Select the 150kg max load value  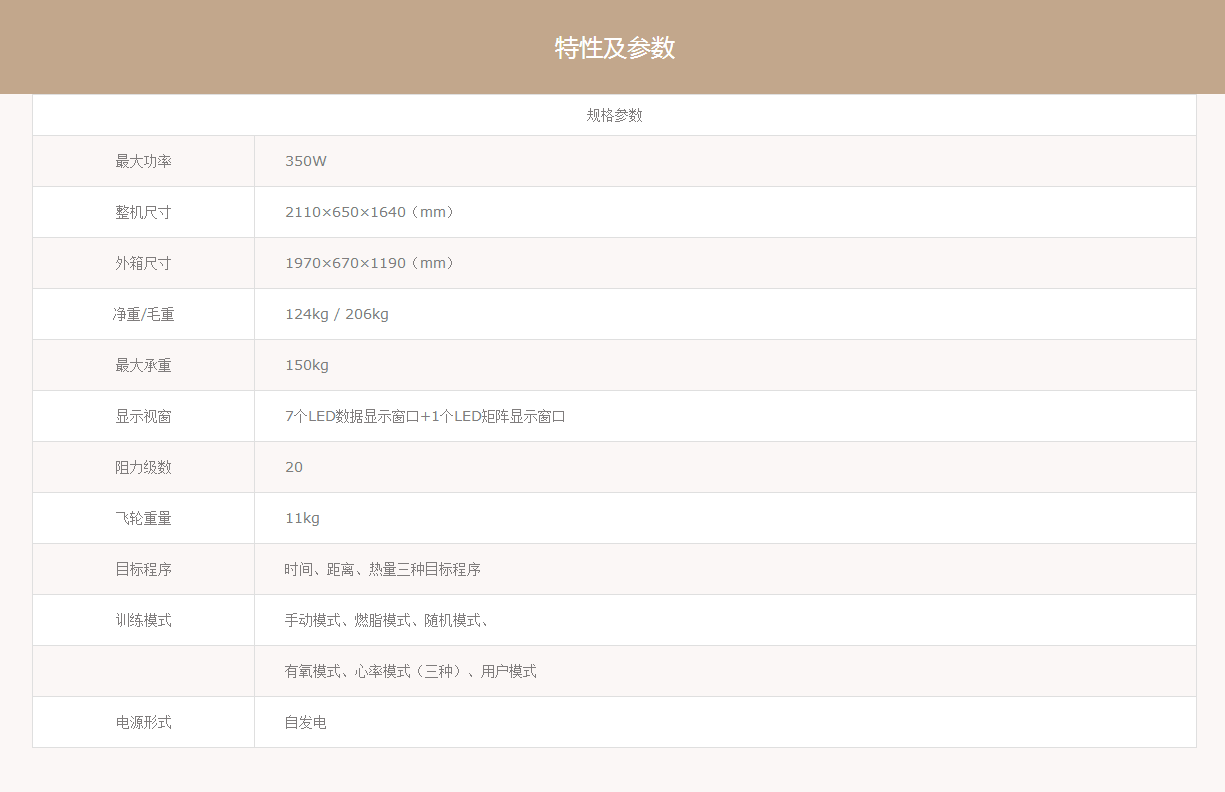click(x=306, y=365)
